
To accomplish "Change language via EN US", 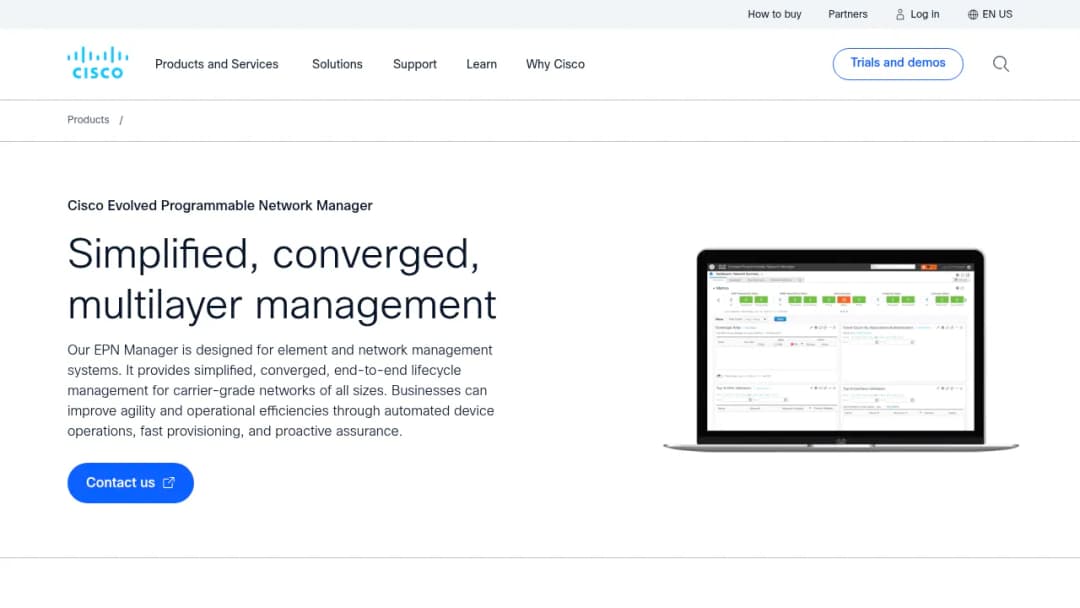I will click(x=997, y=14).
